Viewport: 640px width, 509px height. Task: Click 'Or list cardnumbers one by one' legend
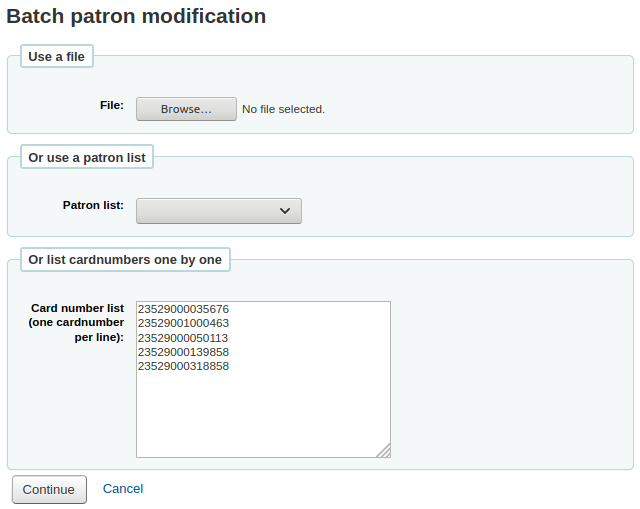pyautogui.click(x=125, y=260)
